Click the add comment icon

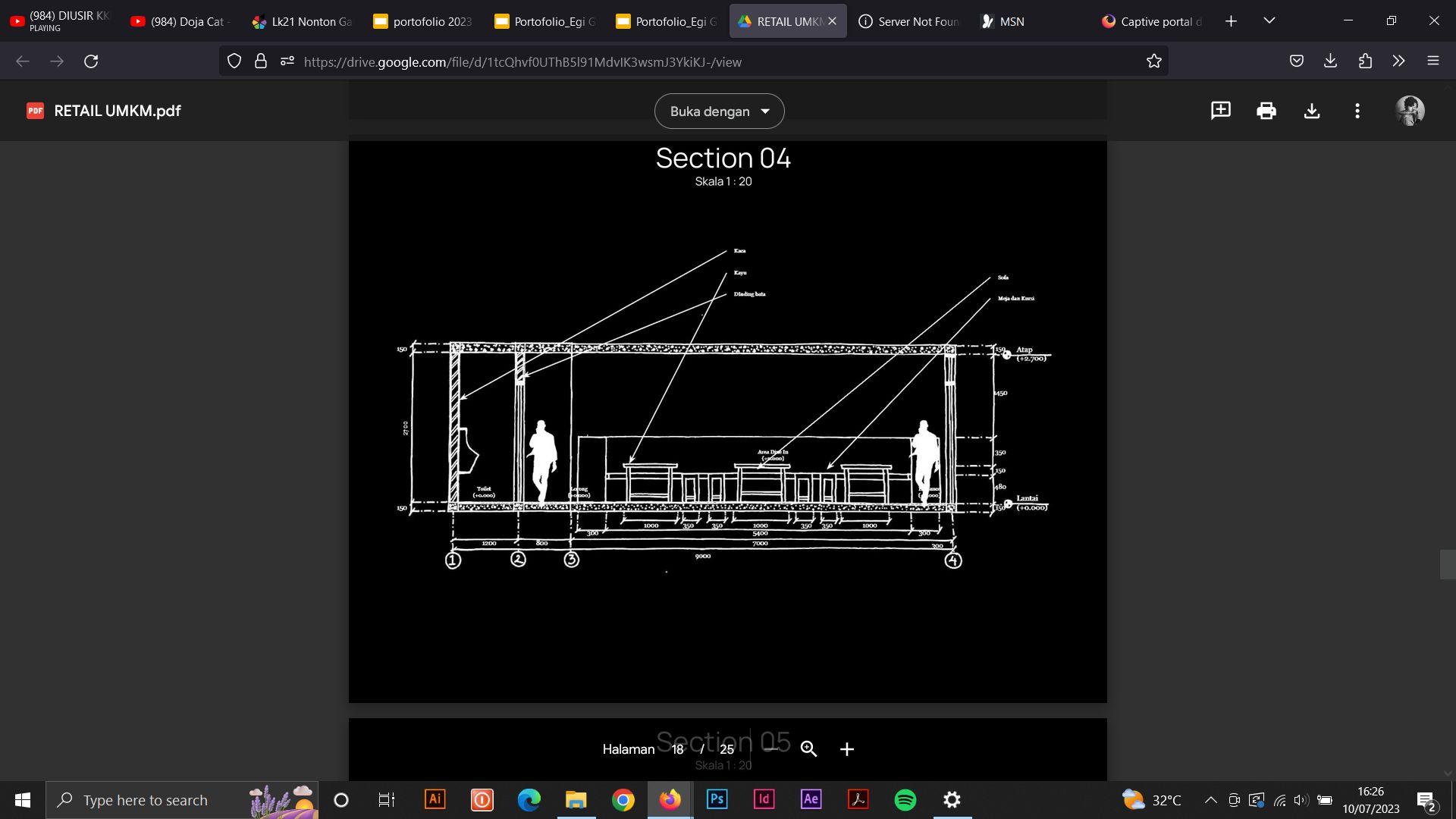pyautogui.click(x=1220, y=111)
